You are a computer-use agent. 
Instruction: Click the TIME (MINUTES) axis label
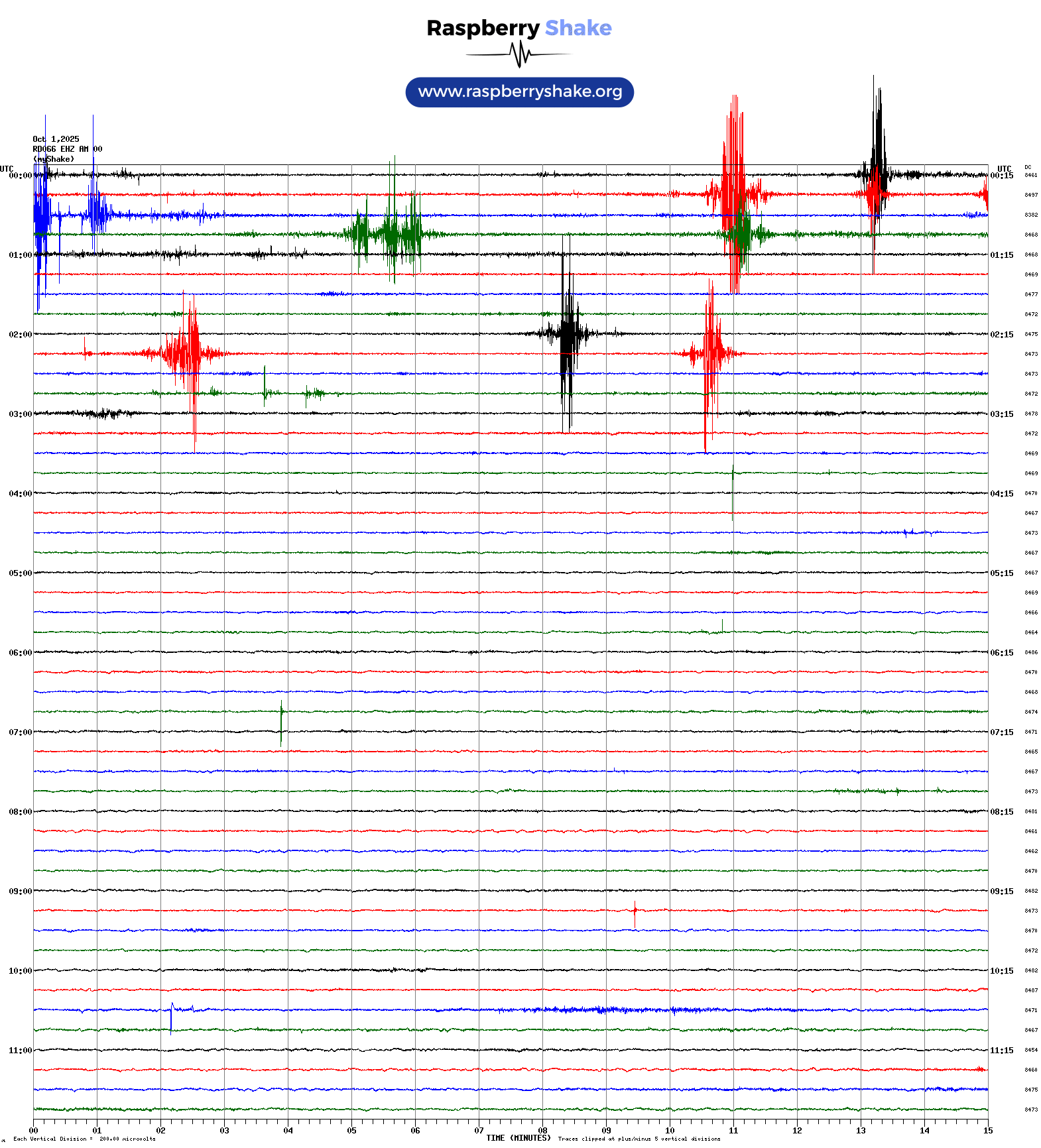pos(518,1138)
